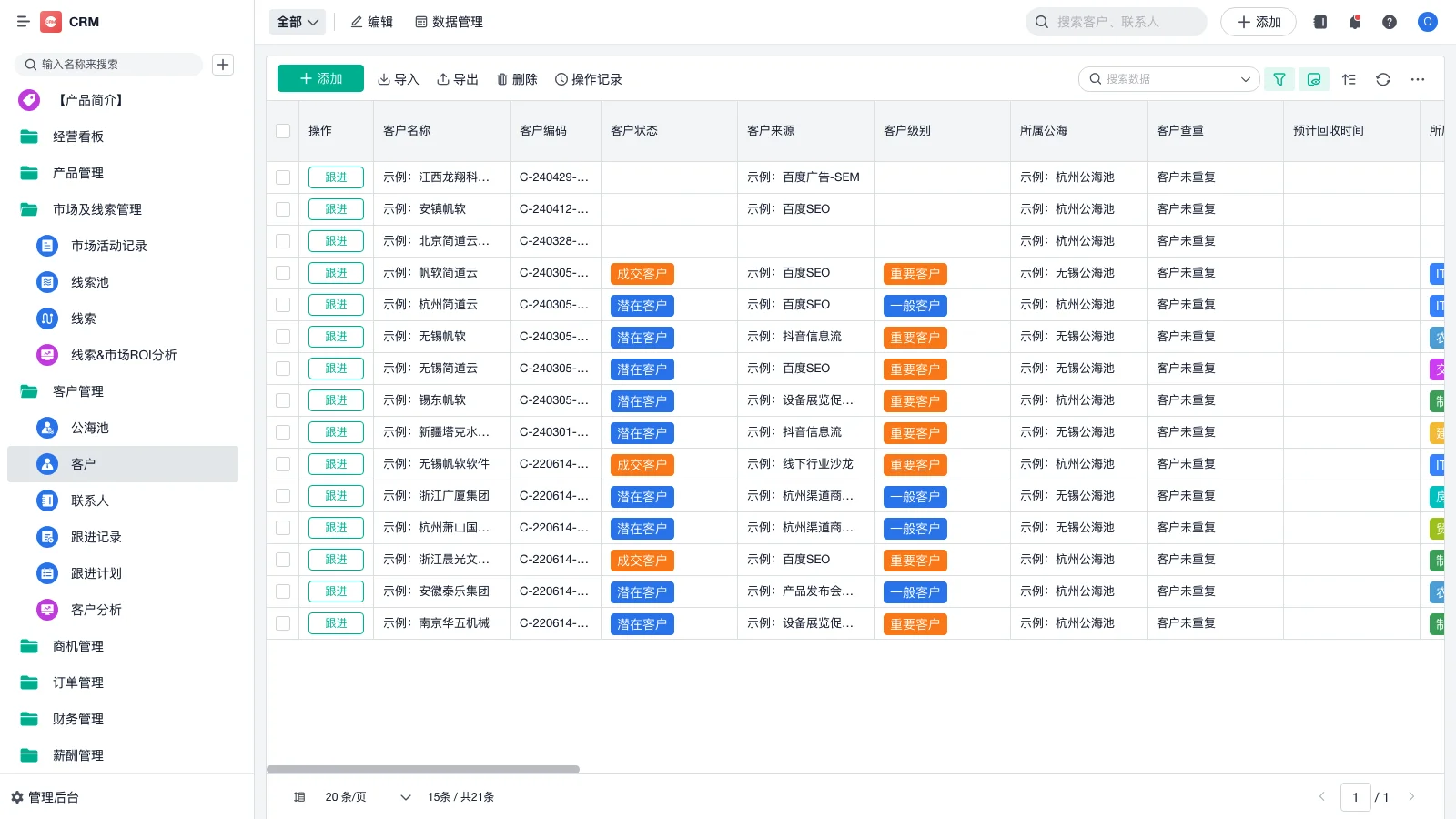Open the user avatar menu
1456x819 pixels.
(x=1428, y=22)
